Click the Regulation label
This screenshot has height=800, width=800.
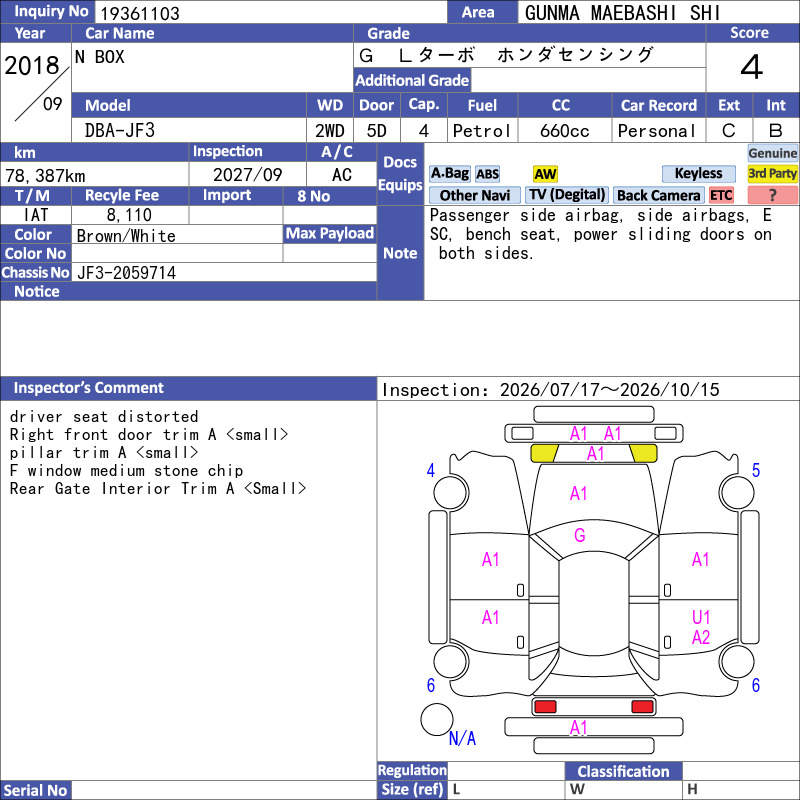coord(412,770)
